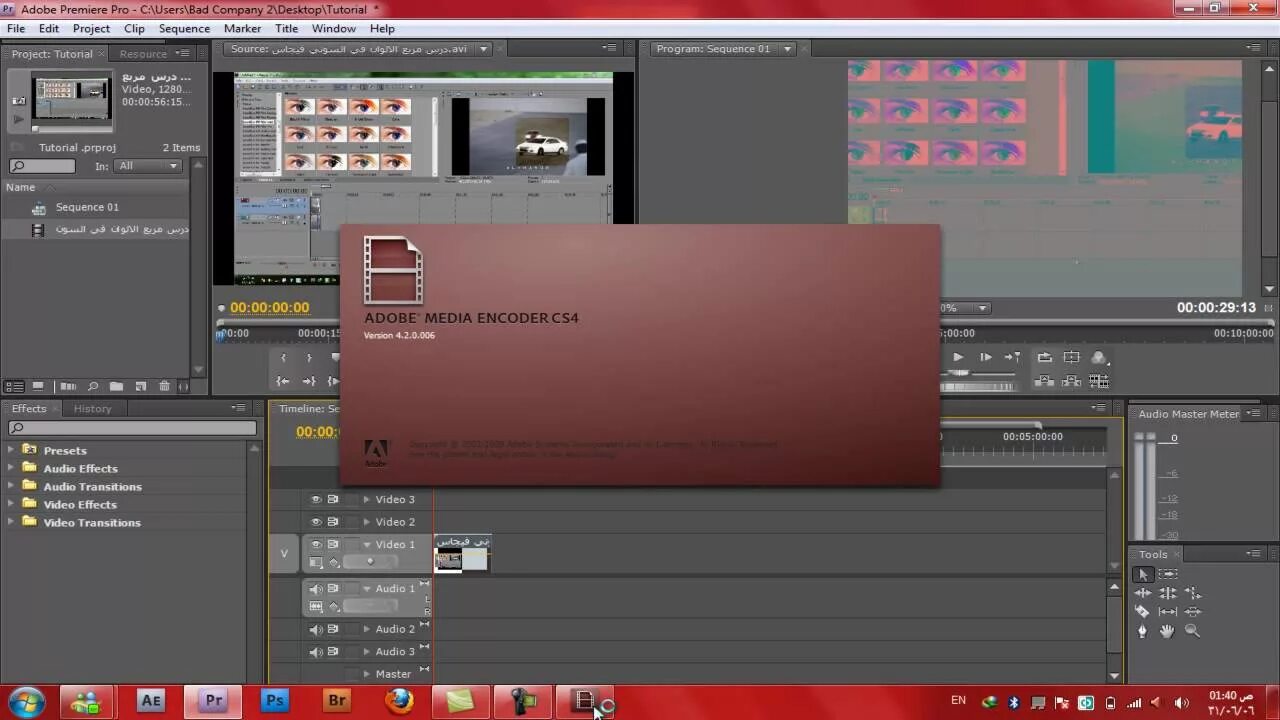Click Trim monitor button in Program monitor

1099,381
